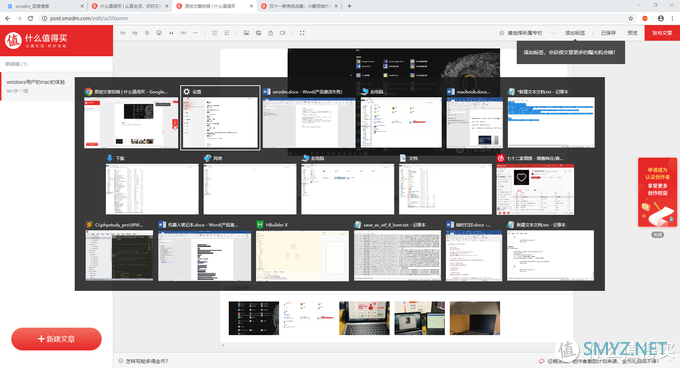Select the two-laptops photo thumbnail at bottom
Viewport: 680px width, 368px height.
click(x=420, y=318)
